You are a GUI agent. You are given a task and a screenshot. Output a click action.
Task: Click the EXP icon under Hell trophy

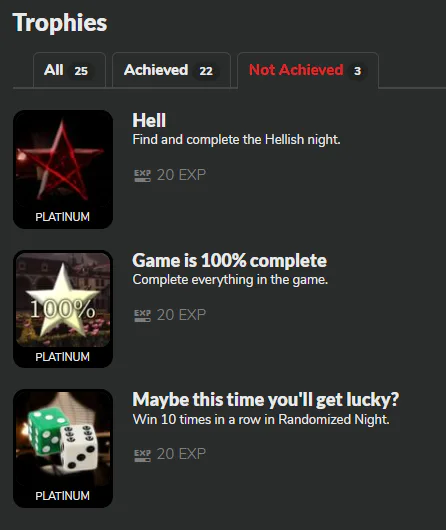point(142,175)
